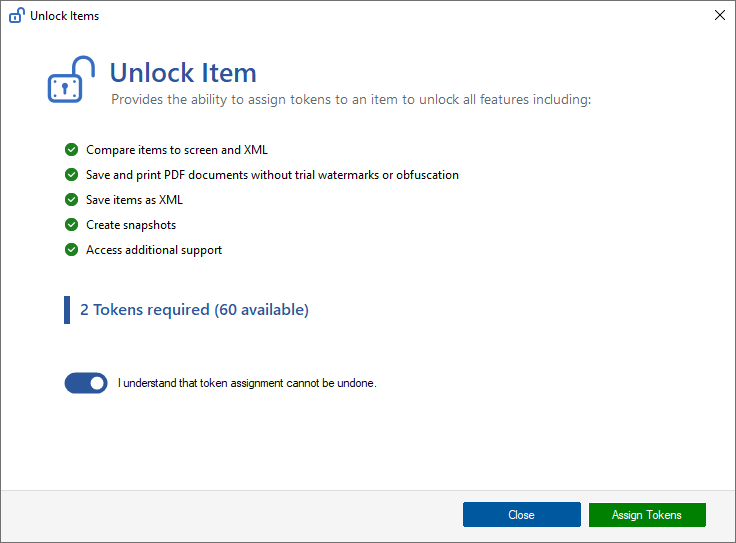Viewport: 736px width, 543px height.
Task: Click green checkmark beside Access additional support
Action: click(71, 250)
